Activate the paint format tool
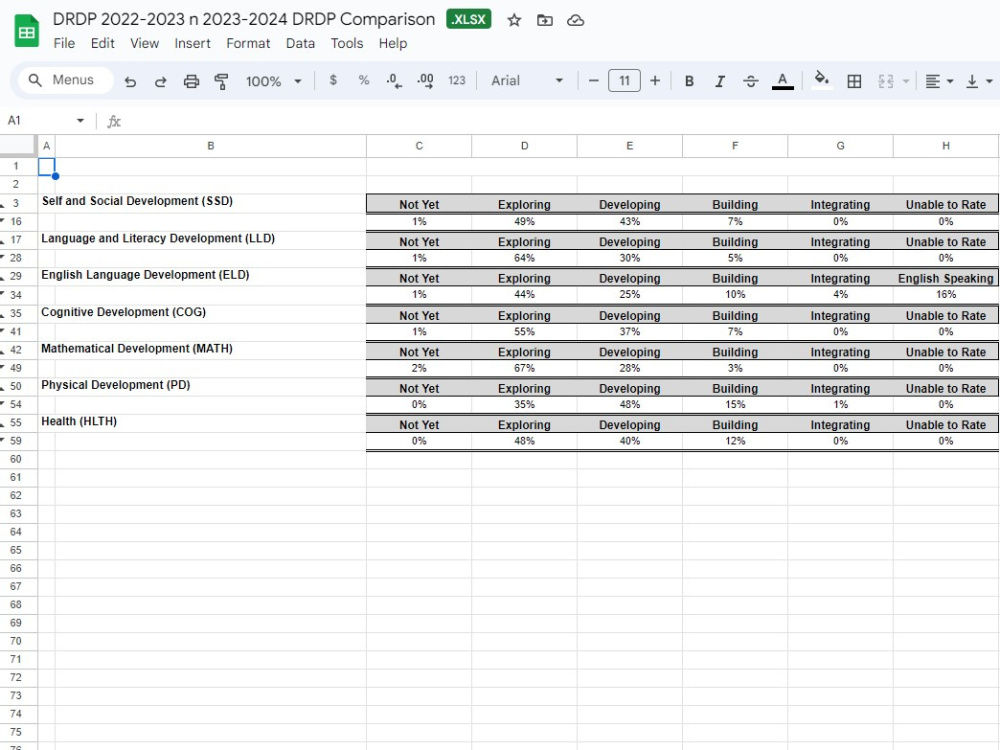 [221, 81]
